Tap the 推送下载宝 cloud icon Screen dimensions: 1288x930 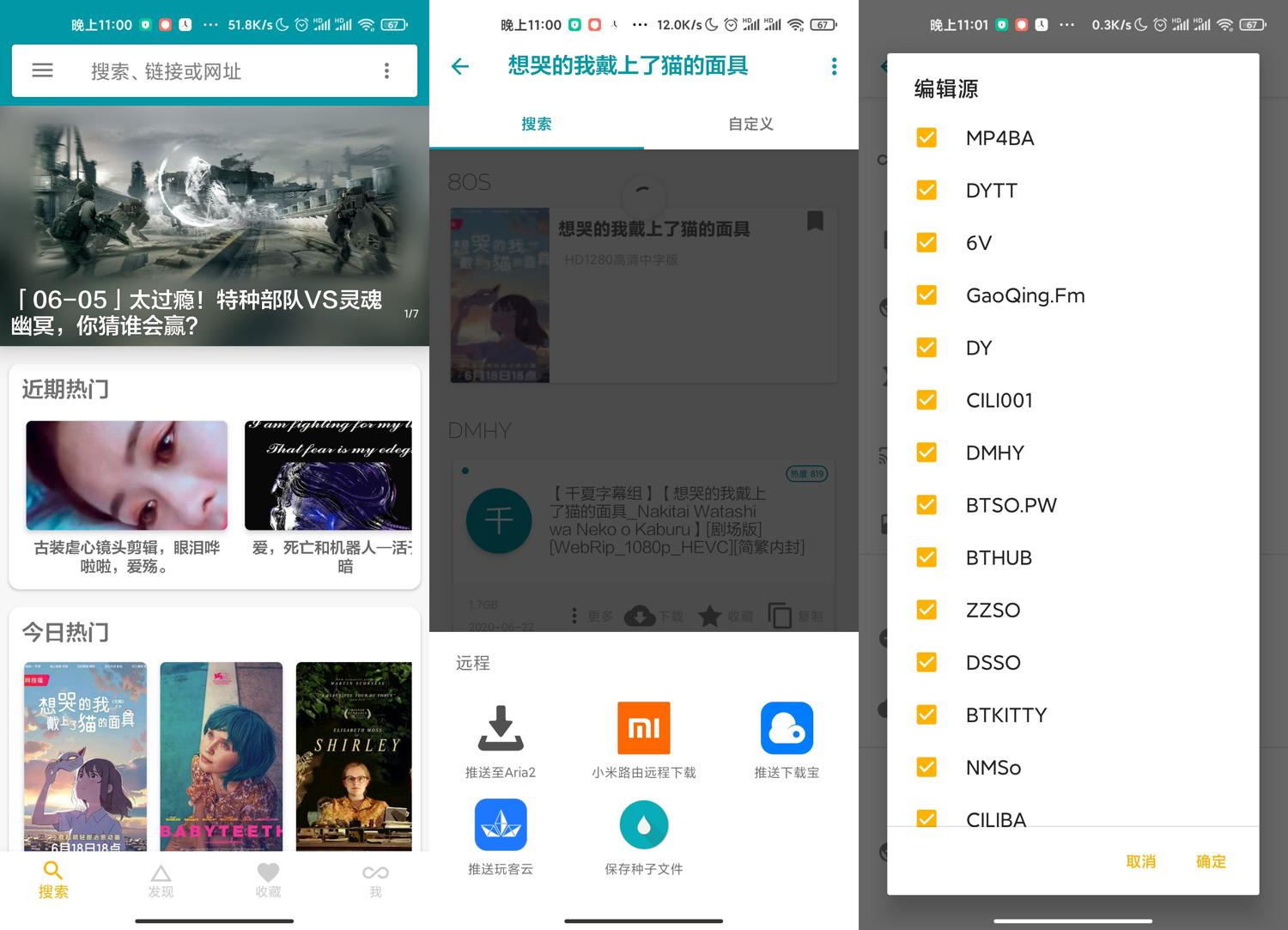(786, 728)
